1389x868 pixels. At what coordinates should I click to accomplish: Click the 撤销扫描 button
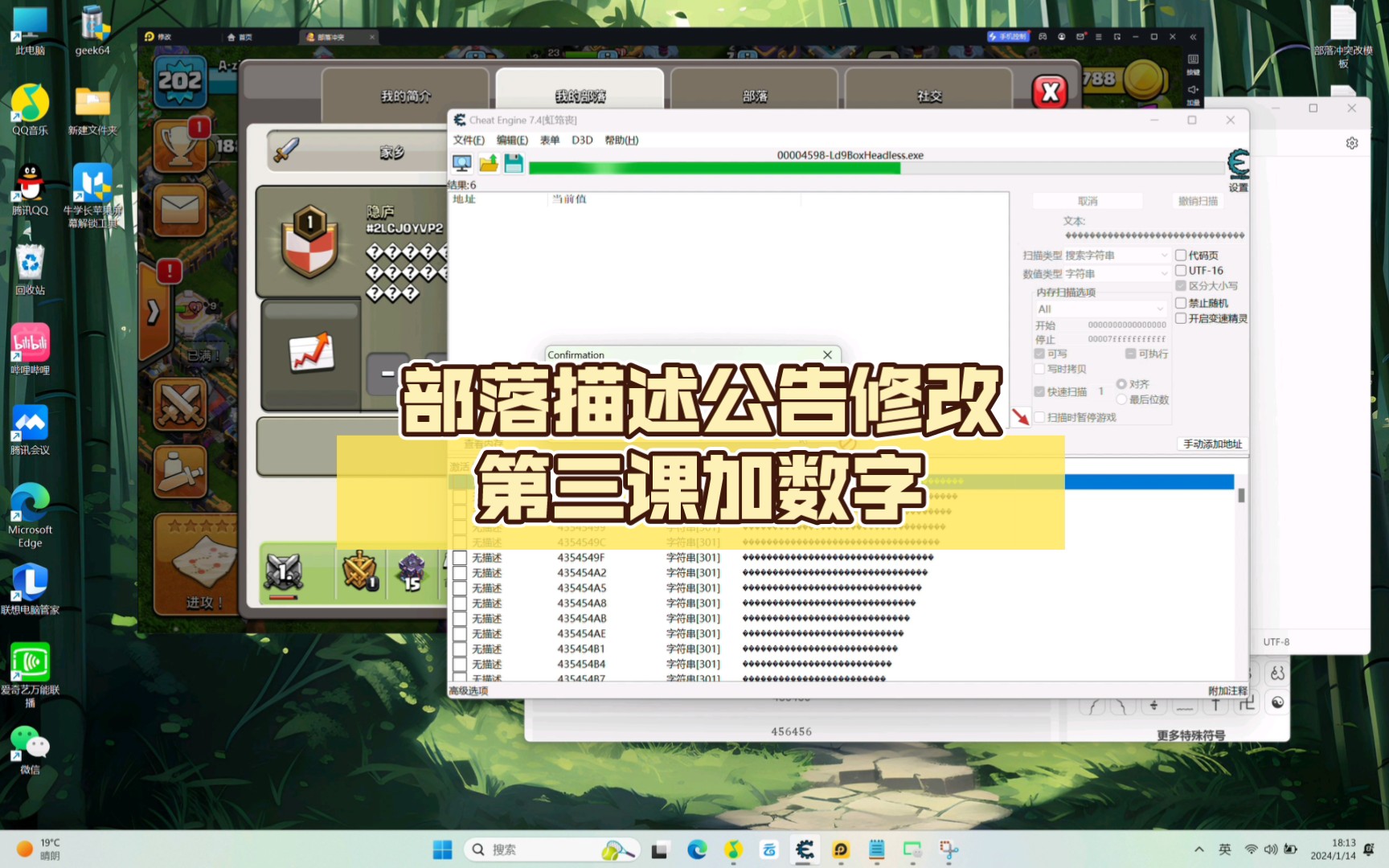tap(1198, 201)
